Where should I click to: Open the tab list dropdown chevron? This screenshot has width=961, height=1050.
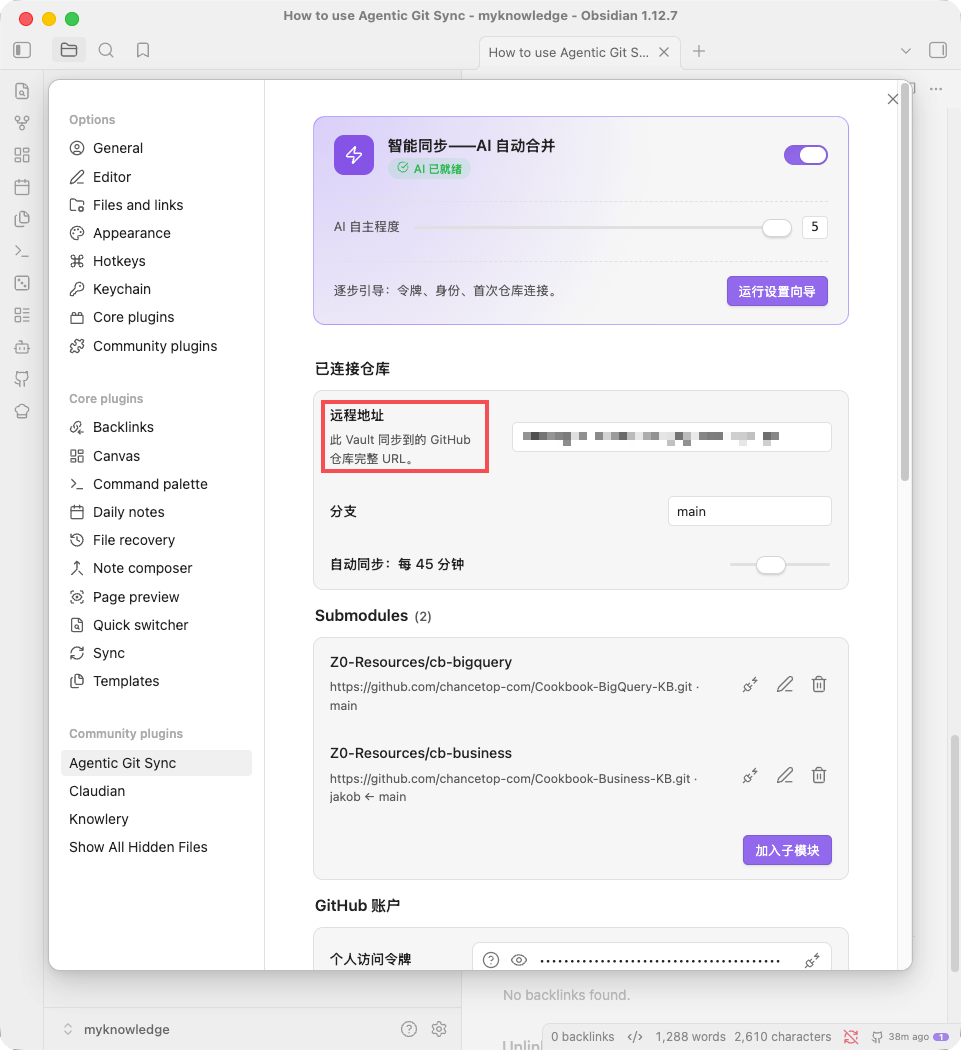pos(905,51)
